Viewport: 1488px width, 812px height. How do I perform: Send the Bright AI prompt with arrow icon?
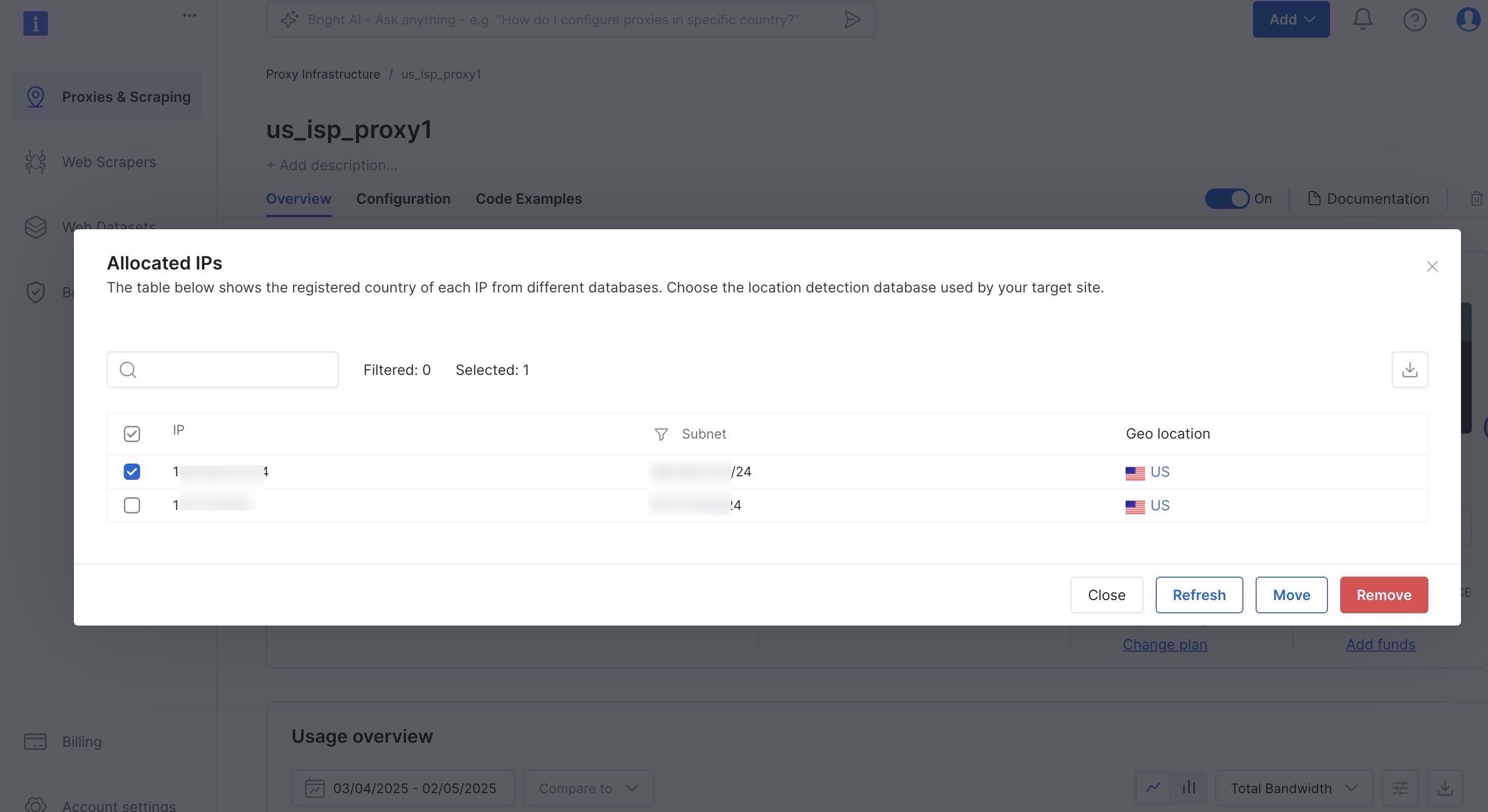coord(852,20)
